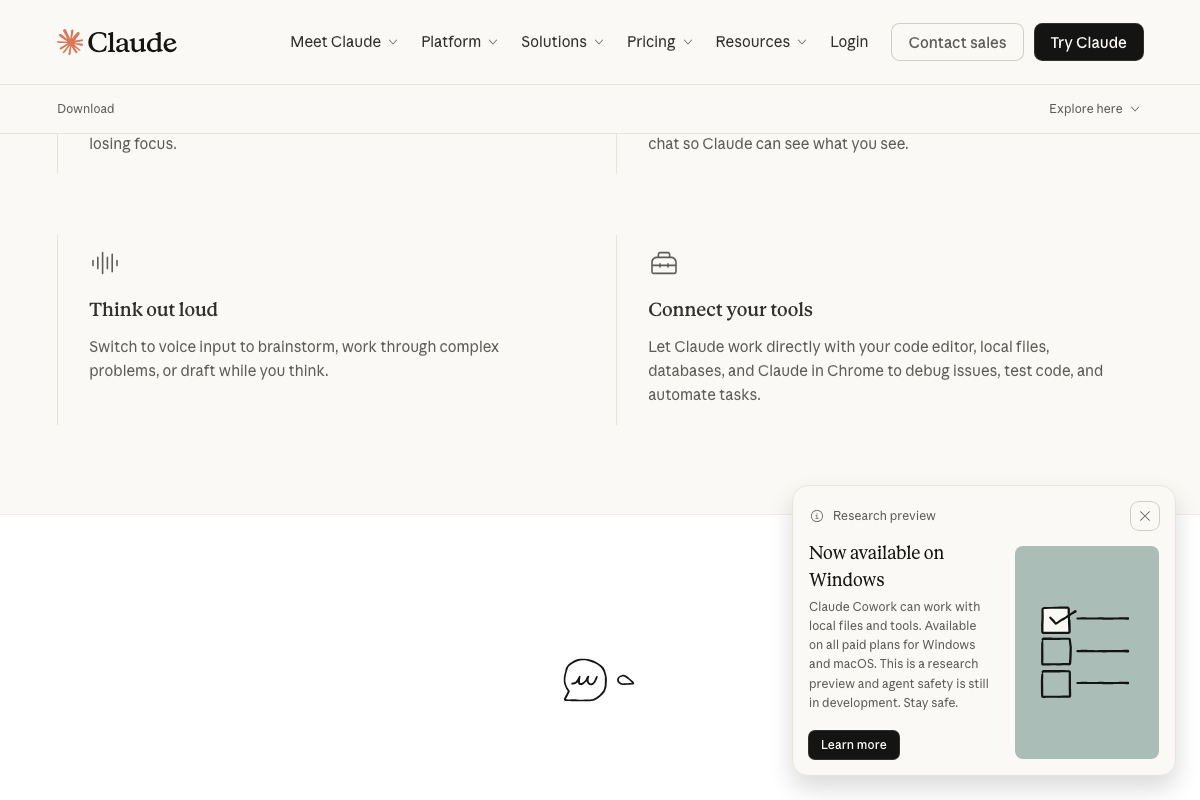
Task: Click the Contact sales button
Action: click(x=957, y=42)
